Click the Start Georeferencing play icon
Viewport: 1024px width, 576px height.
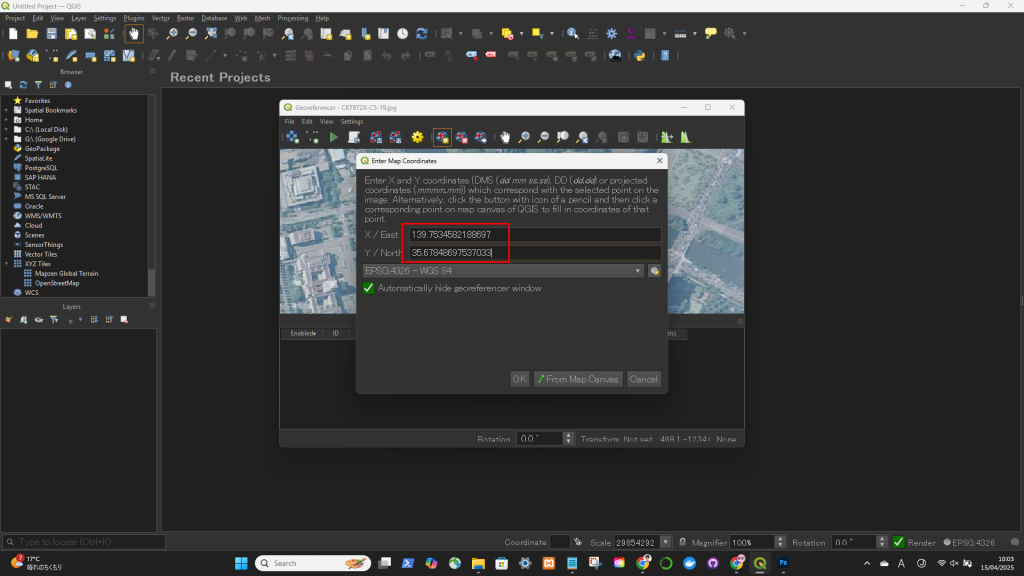coord(334,137)
